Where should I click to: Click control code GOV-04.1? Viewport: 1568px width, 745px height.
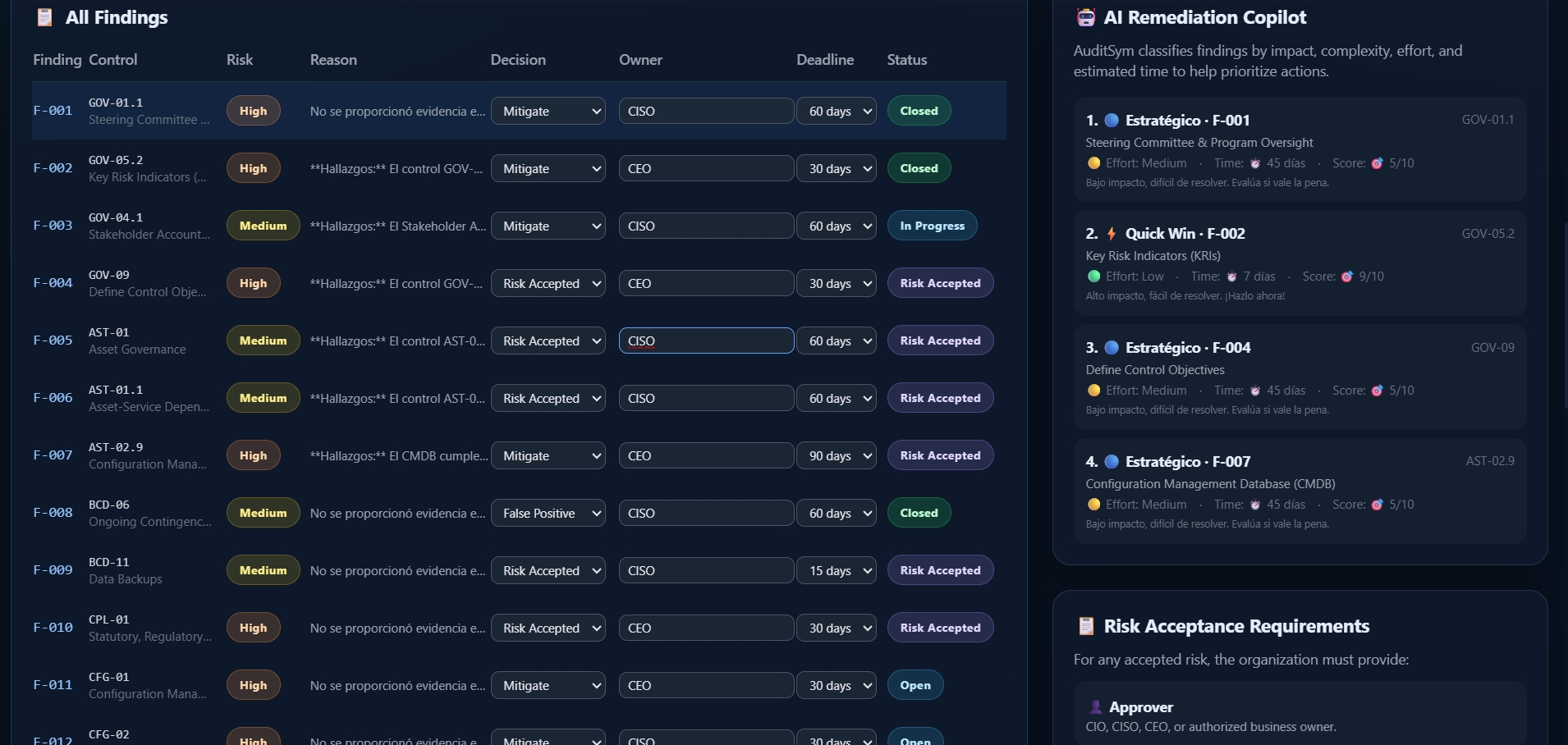116,217
